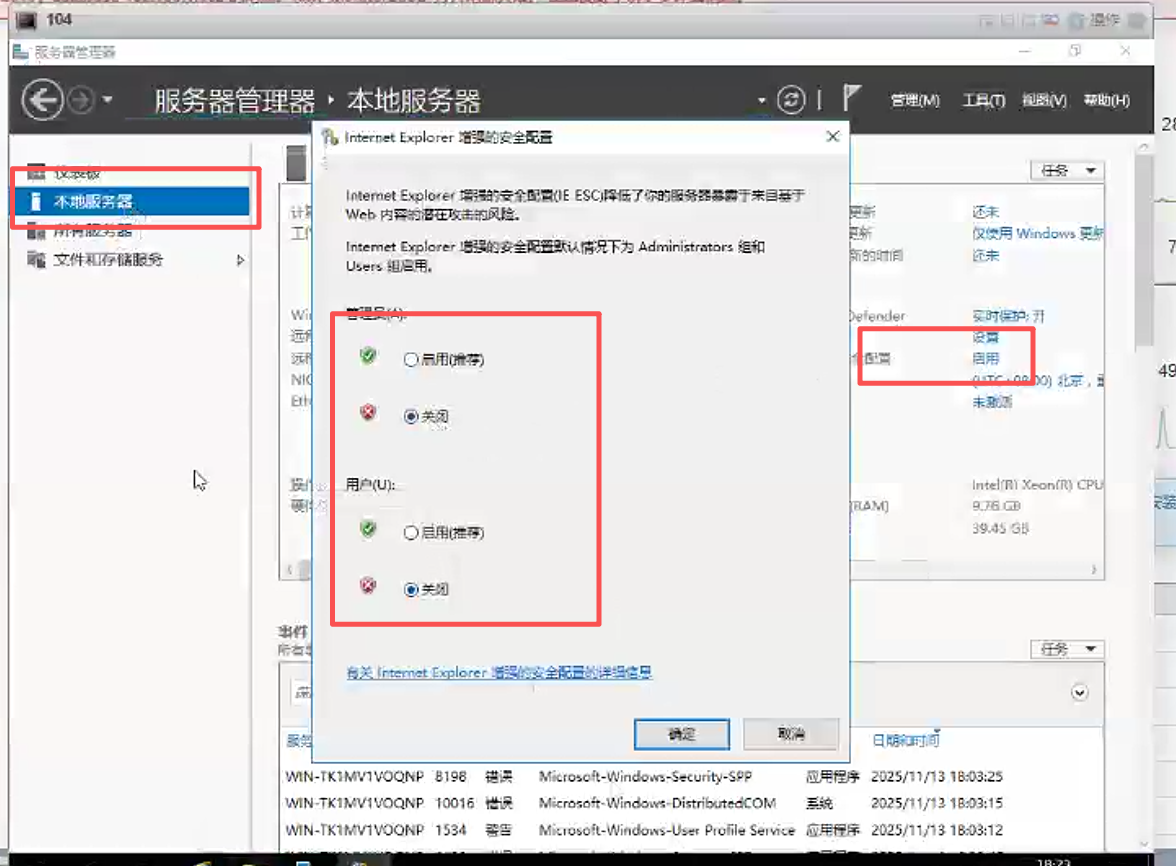1176x866 pixels.
Task: Open the 管理(M) menu
Action: (914, 101)
